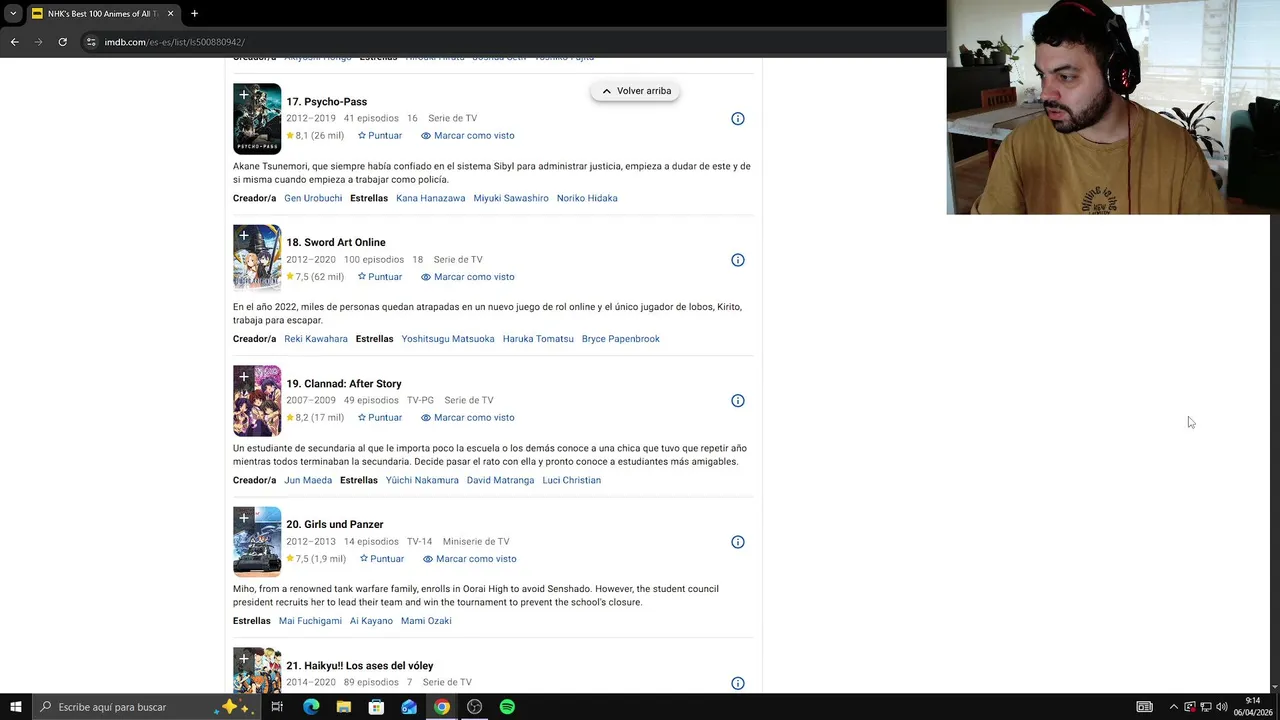Open Windows Start menu

click(x=15, y=707)
